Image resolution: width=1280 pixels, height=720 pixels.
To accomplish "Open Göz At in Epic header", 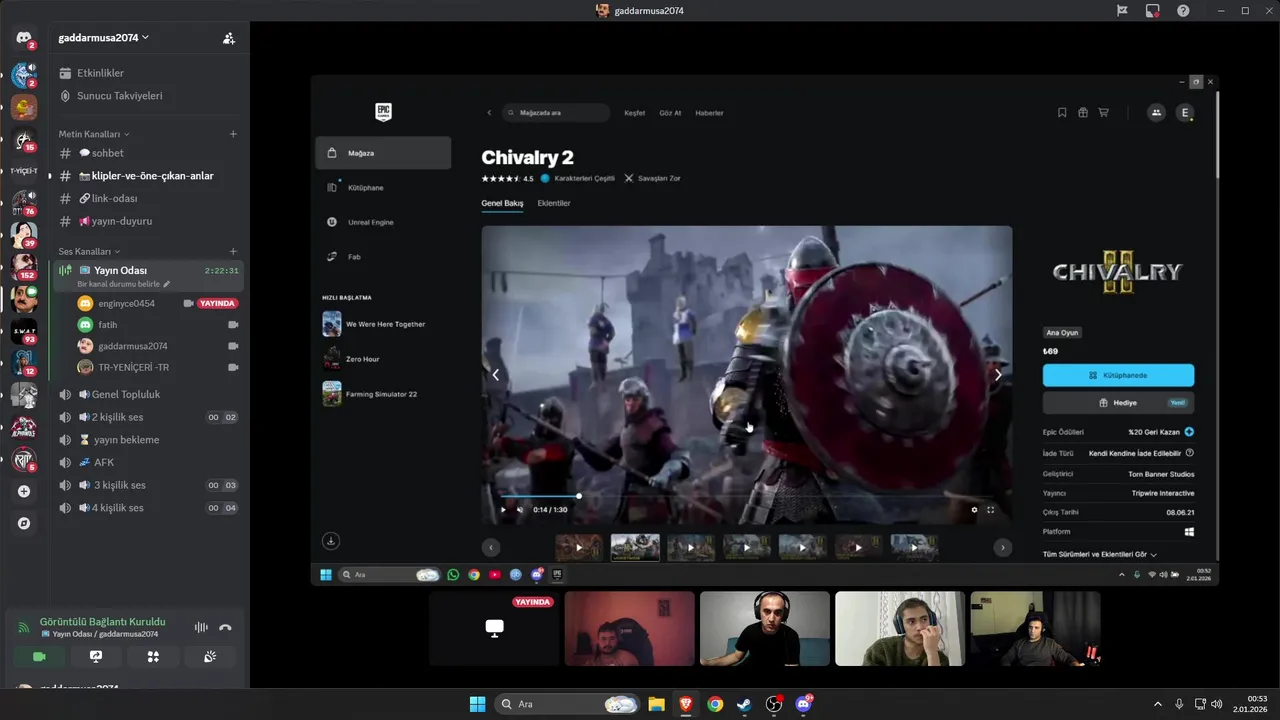I will pos(670,113).
